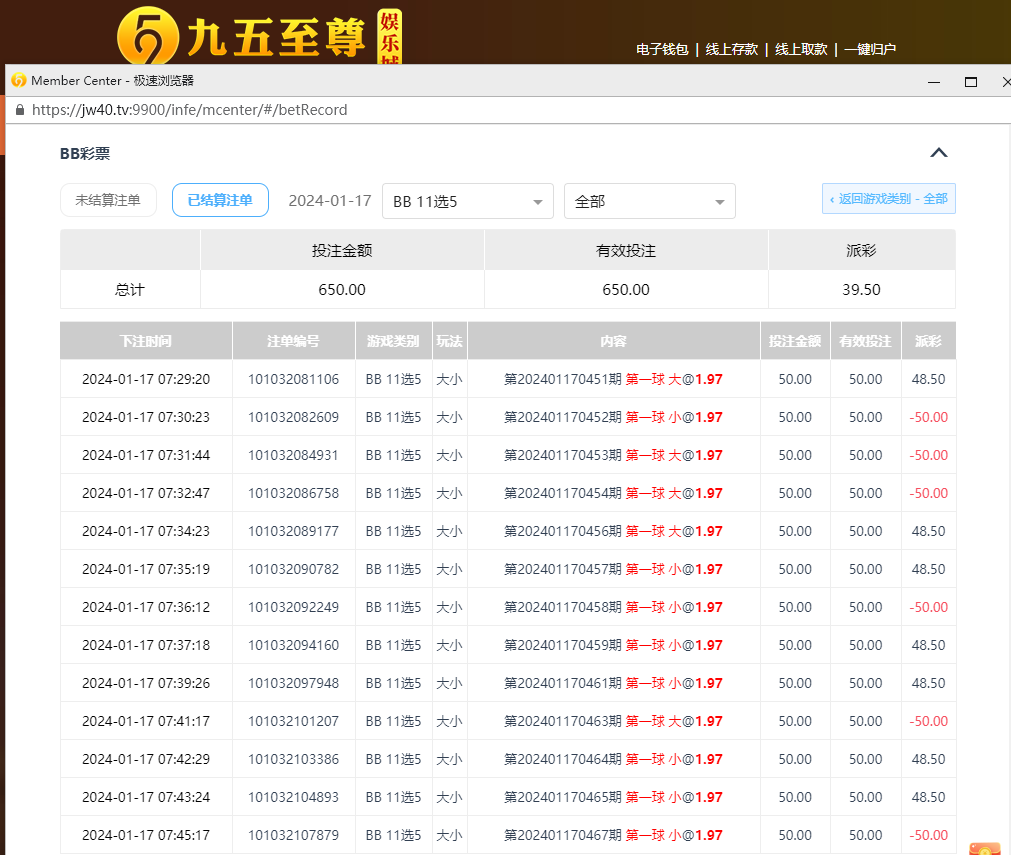
Task: Select bet record 101032081106 row
Action: coord(293,379)
